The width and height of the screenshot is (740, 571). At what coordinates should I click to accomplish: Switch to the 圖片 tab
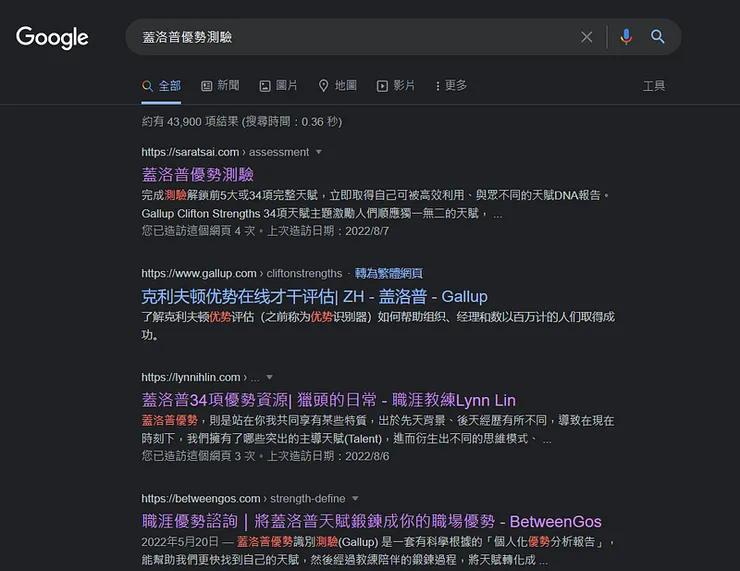point(278,86)
